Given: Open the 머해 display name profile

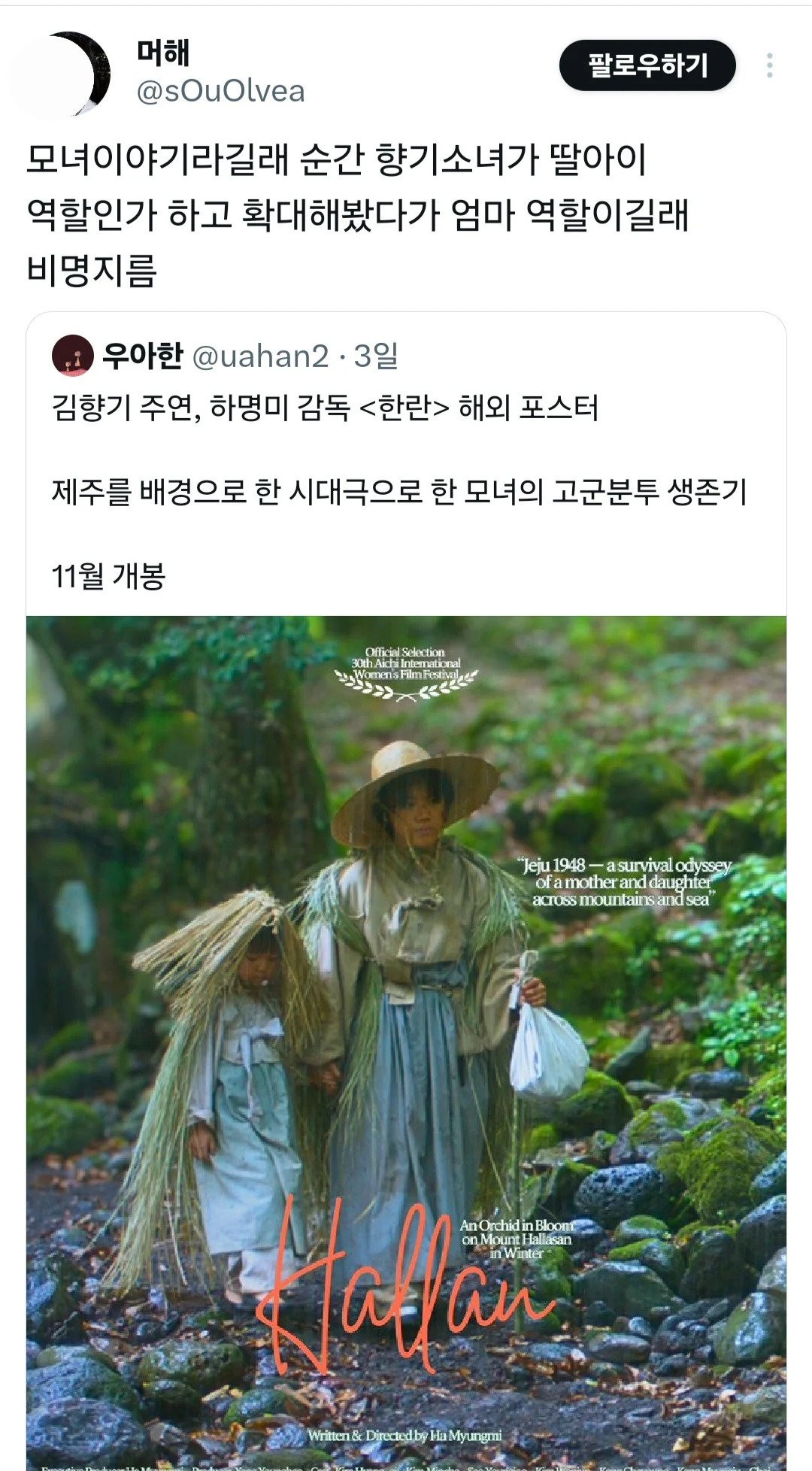Looking at the screenshot, I should [163, 53].
